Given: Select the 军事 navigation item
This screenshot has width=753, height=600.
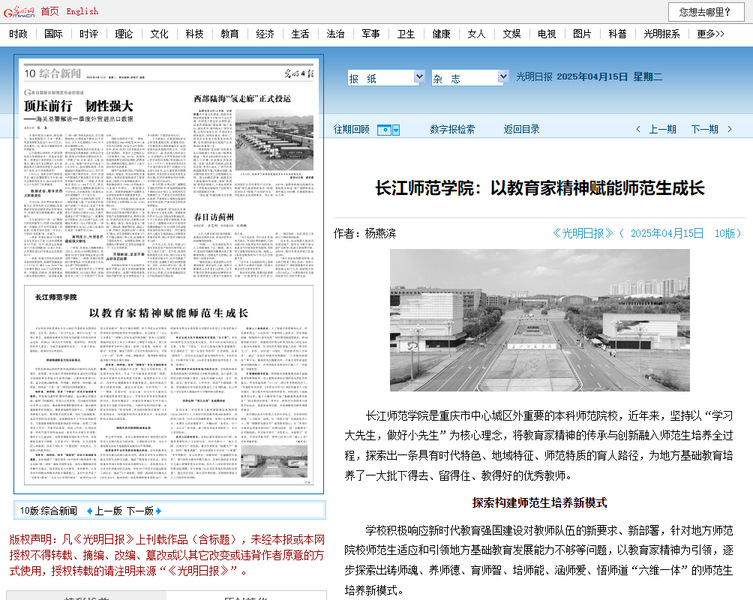Looking at the screenshot, I should pos(370,34).
